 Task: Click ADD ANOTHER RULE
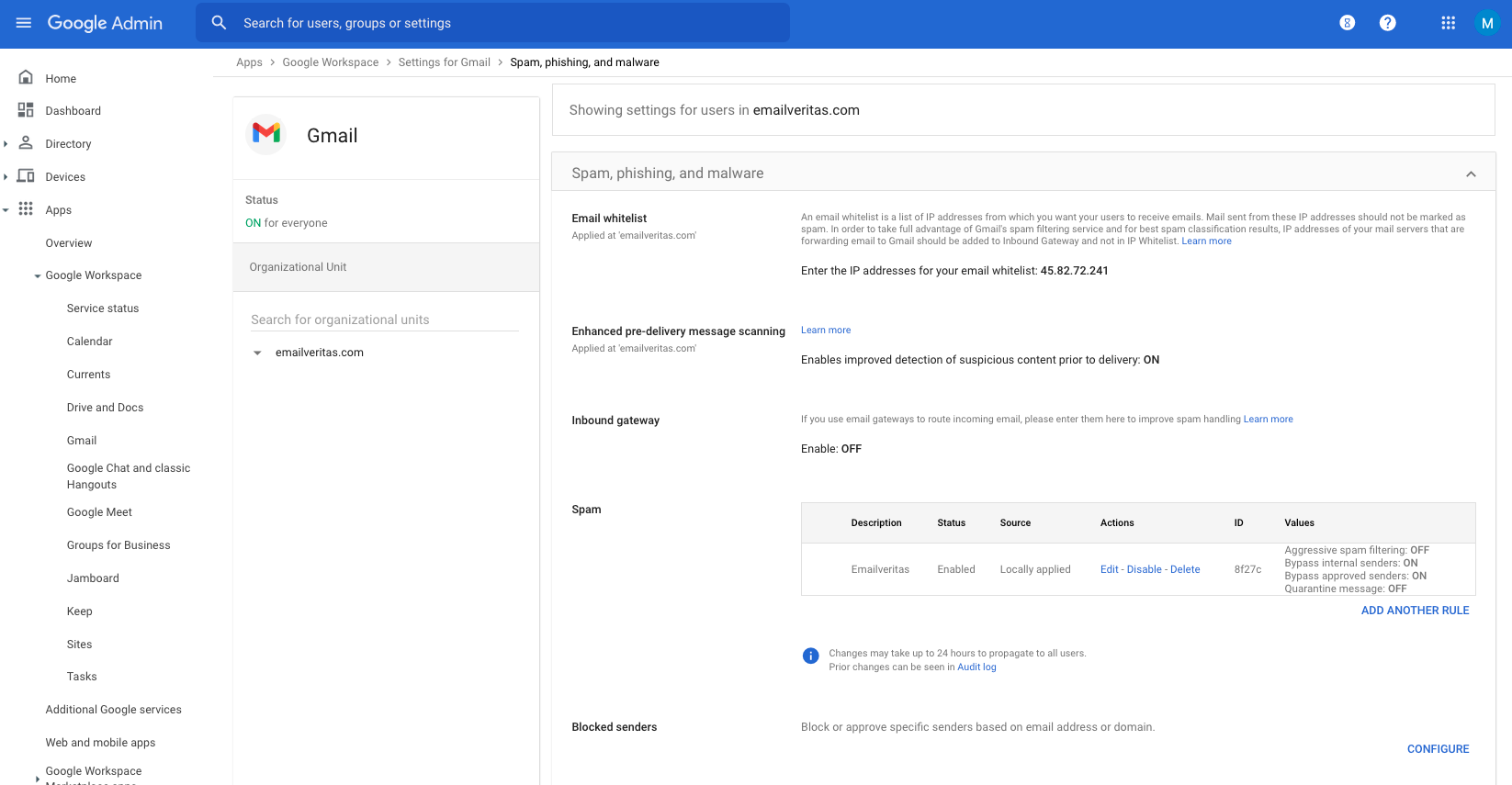(1415, 611)
